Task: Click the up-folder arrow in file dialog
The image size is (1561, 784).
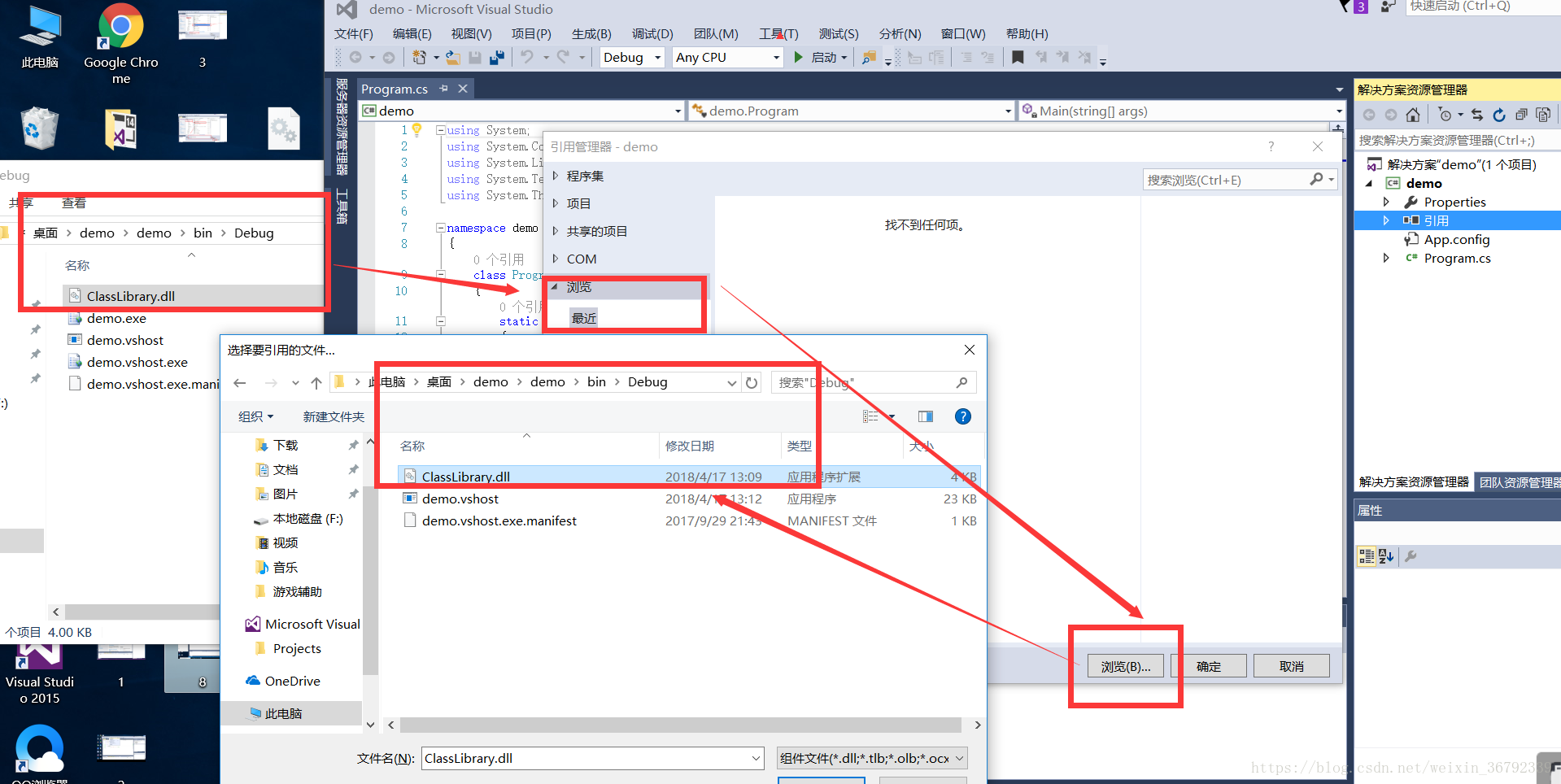Action: tap(316, 382)
